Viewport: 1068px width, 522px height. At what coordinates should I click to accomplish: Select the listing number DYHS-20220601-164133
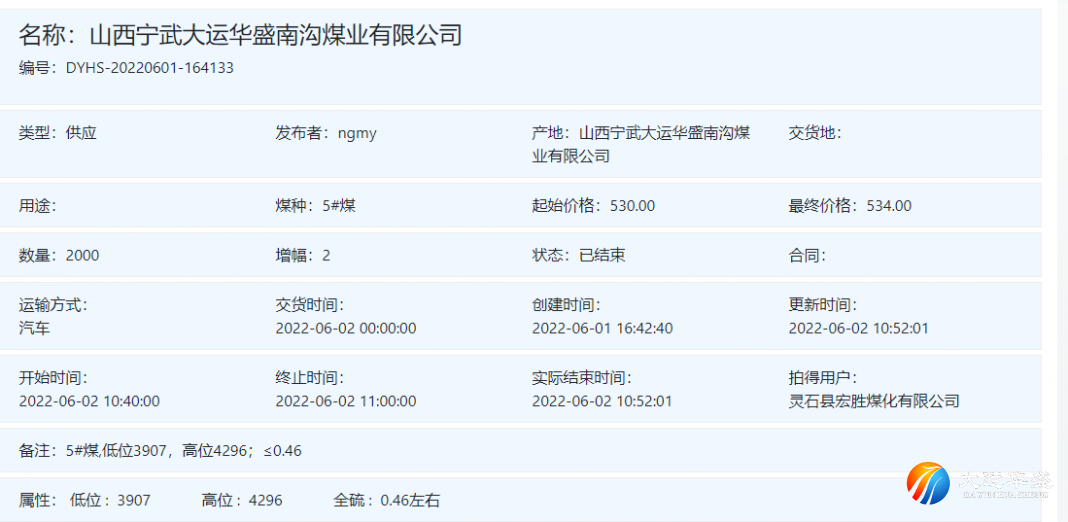149,68
